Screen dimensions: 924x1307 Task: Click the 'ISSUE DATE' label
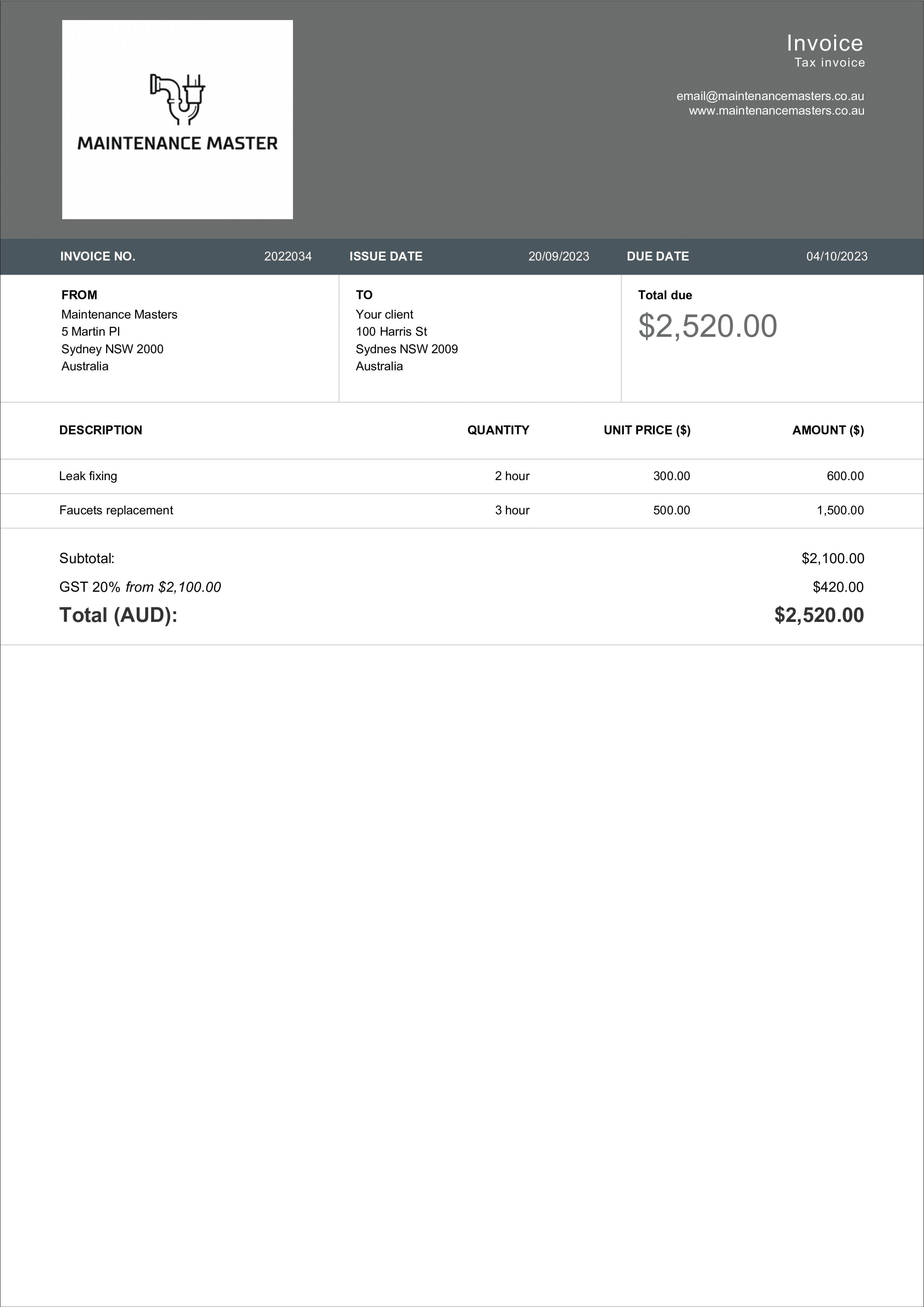point(386,256)
